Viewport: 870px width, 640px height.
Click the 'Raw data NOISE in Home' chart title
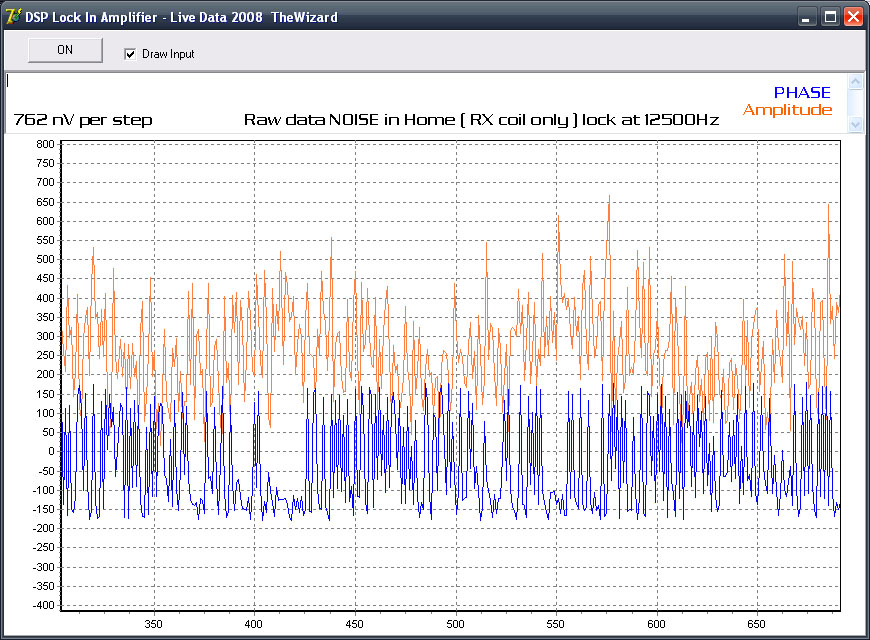coord(481,120)
